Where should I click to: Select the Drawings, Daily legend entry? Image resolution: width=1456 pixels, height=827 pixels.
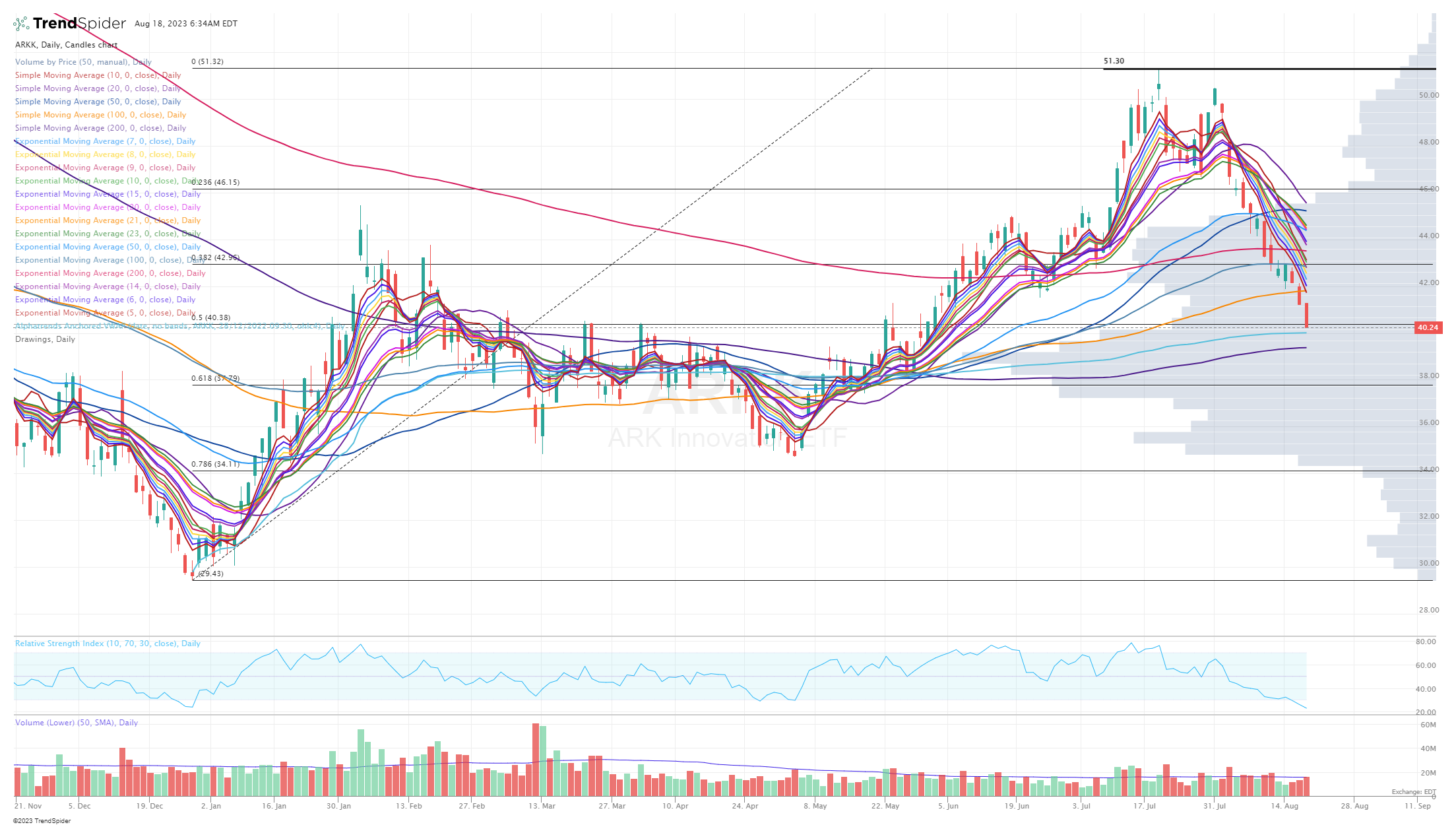45,339
